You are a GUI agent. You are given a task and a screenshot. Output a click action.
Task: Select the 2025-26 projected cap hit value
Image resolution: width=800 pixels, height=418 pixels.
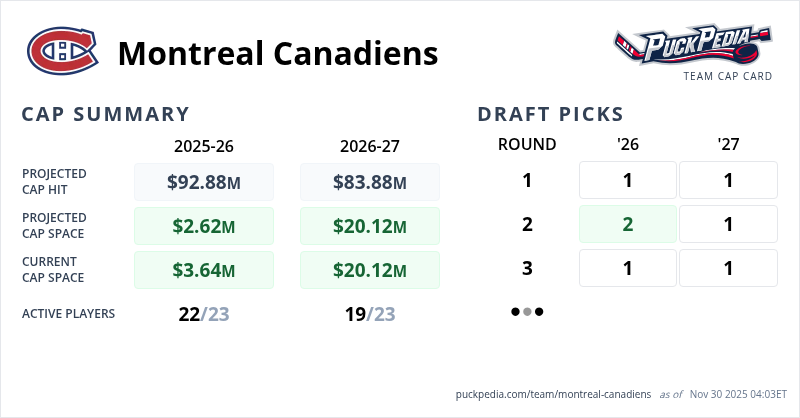pyautogui.click(x=204, y=182)
